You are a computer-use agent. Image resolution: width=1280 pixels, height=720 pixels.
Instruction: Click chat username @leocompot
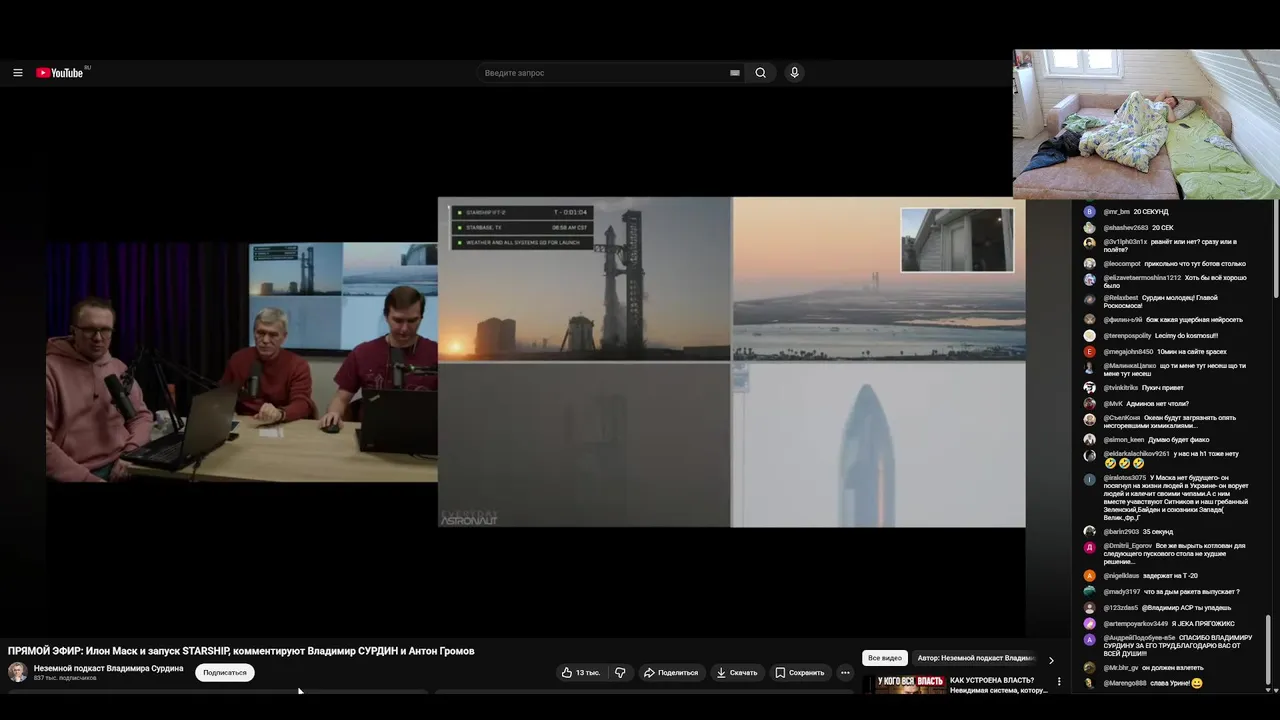coord(1122,264)
